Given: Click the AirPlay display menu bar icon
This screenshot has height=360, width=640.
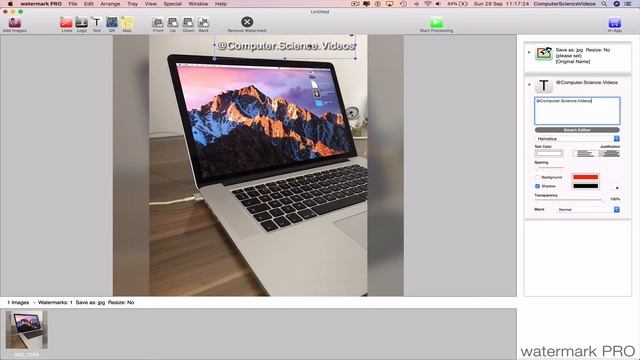Looking at the screenshot, I should coord(390,4).
